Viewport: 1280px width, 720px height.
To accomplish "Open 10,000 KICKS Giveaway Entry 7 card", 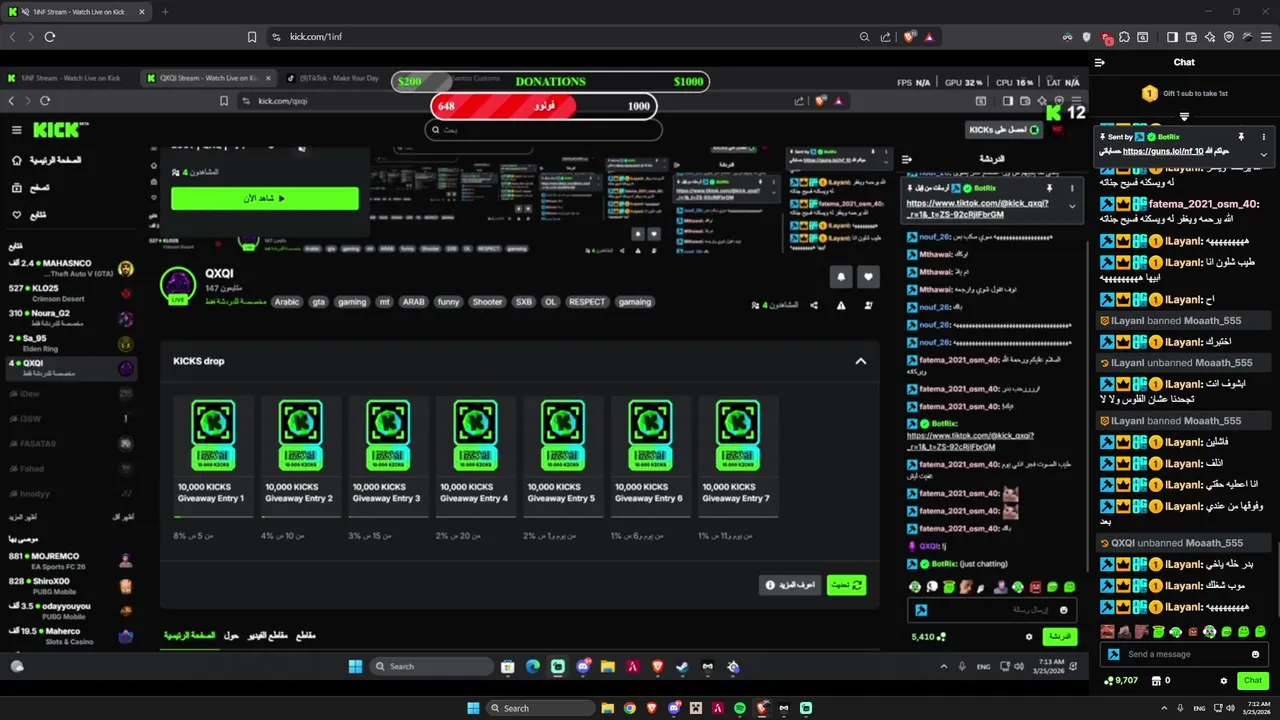I will tap(736, 456).
